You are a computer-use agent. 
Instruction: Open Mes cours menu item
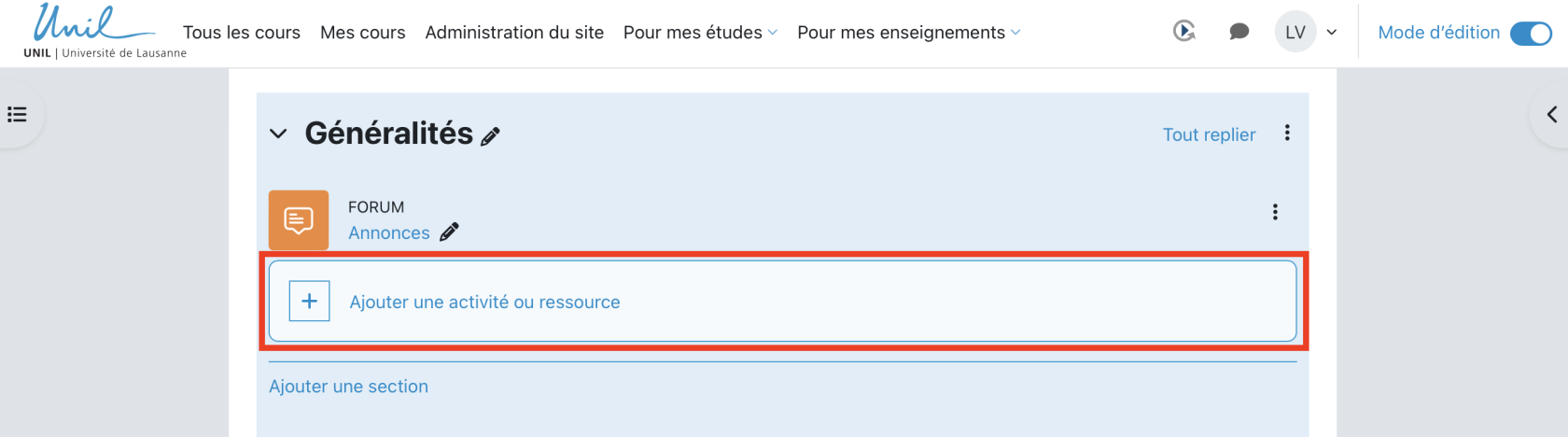pos(363,33)
